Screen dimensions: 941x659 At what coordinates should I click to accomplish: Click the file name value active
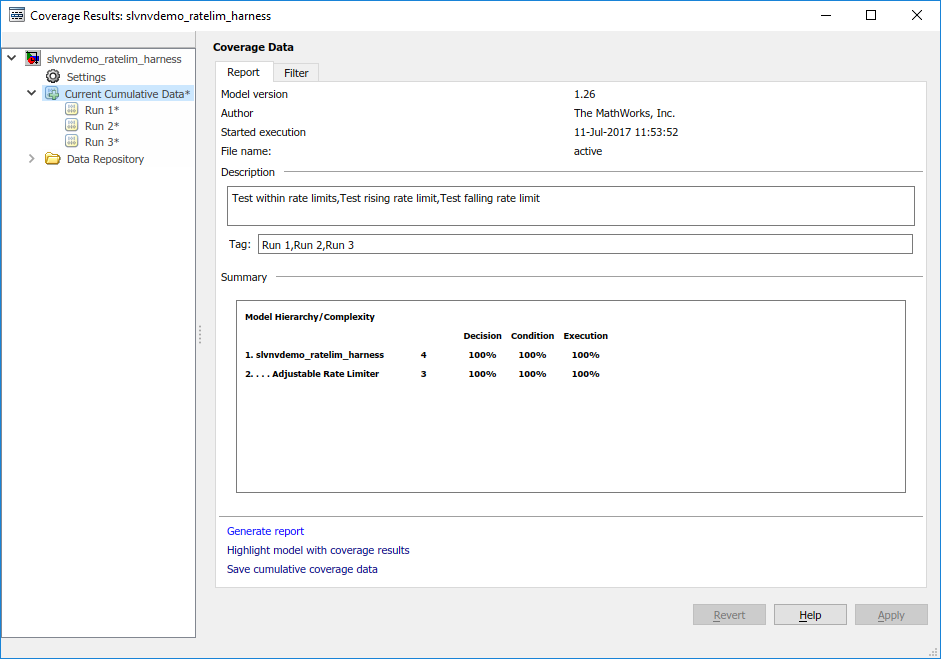pyautogui.click(x=588, y=151)
